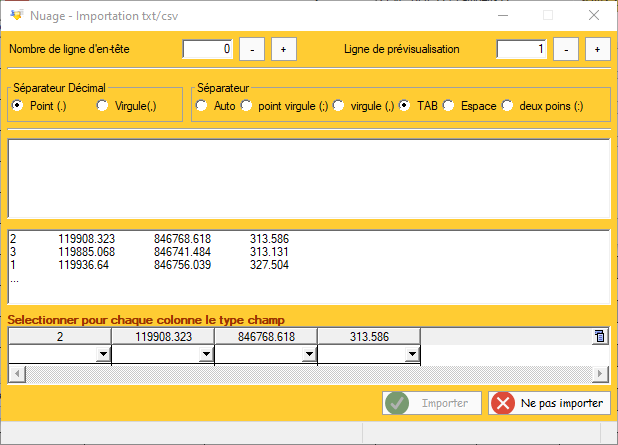The height and width of the screenshot is (445, 618).
Task: Click the left arrow of horizontal scrollbar
Action: tap(17, 374)
